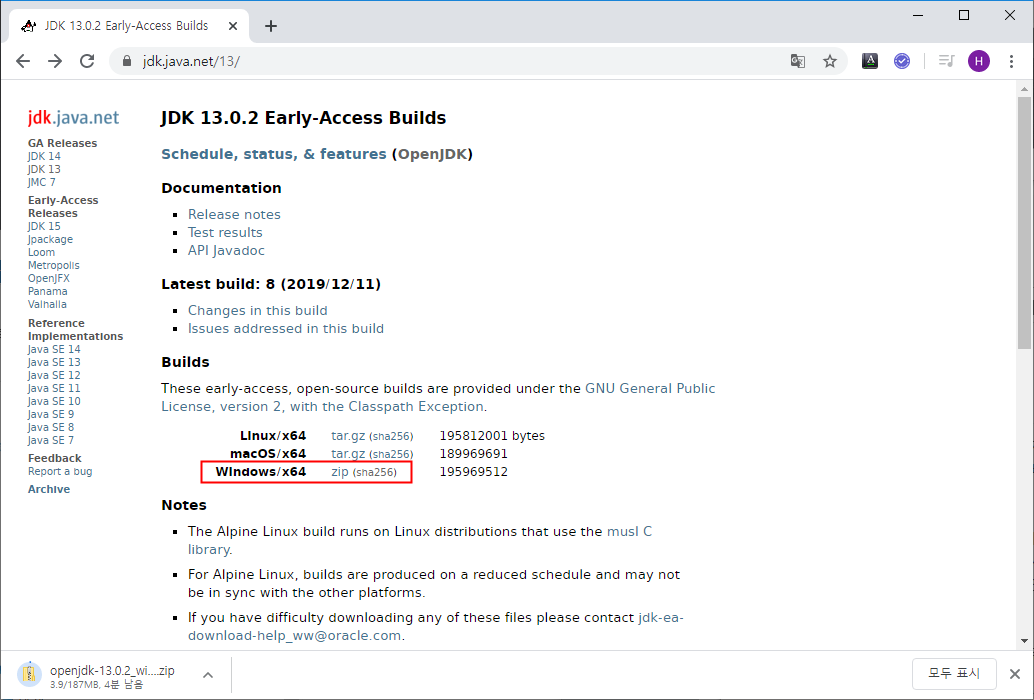Go forward with the forward arrow
The image size is (1034, 700).
click(x=55, y=61)
